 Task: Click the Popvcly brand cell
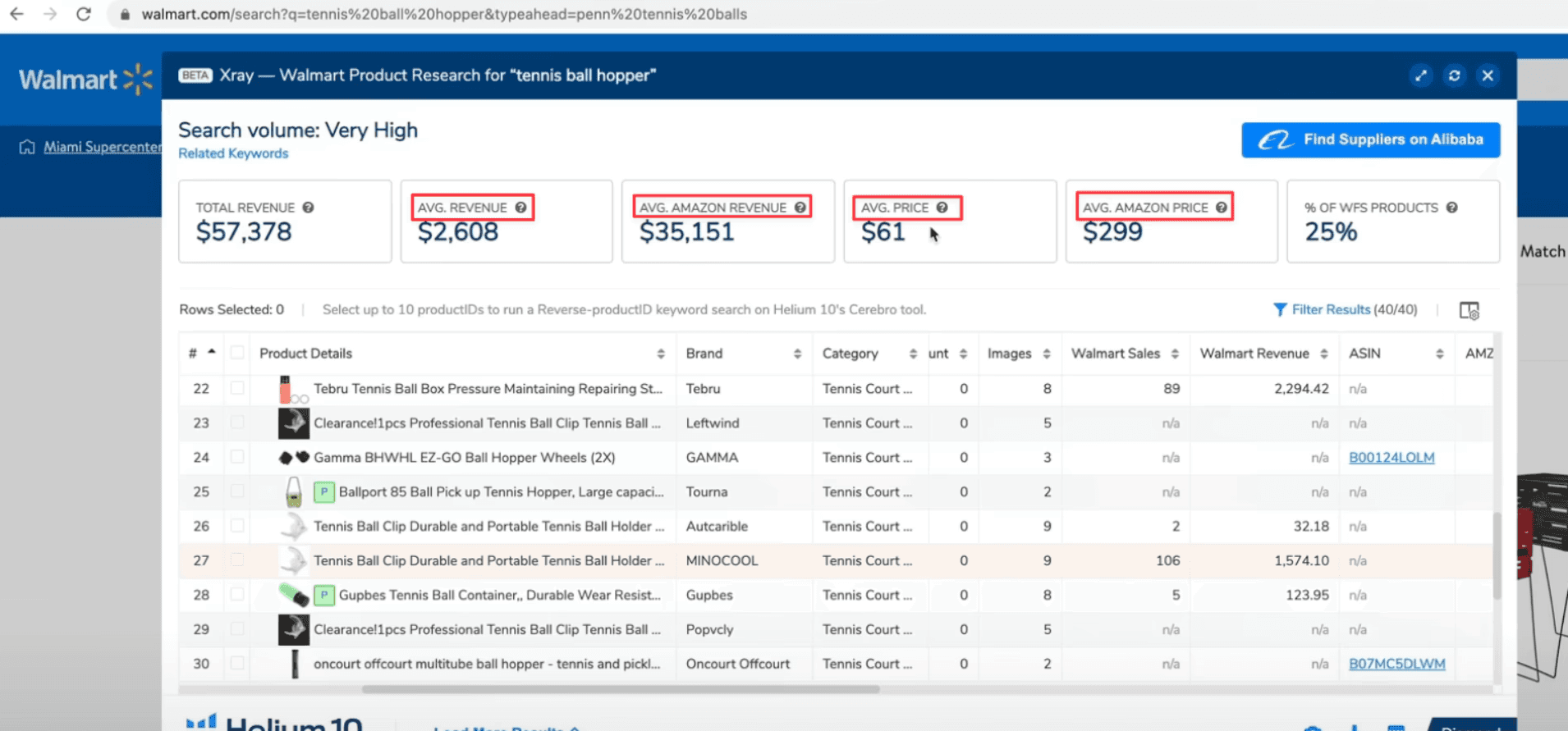click(x=709, y=629)
